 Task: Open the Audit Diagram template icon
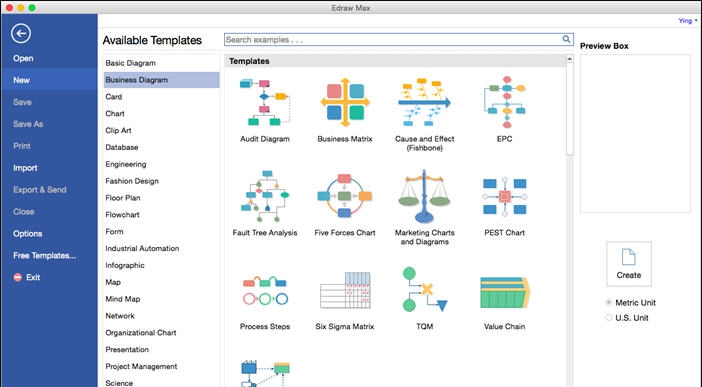click(265, 102)
